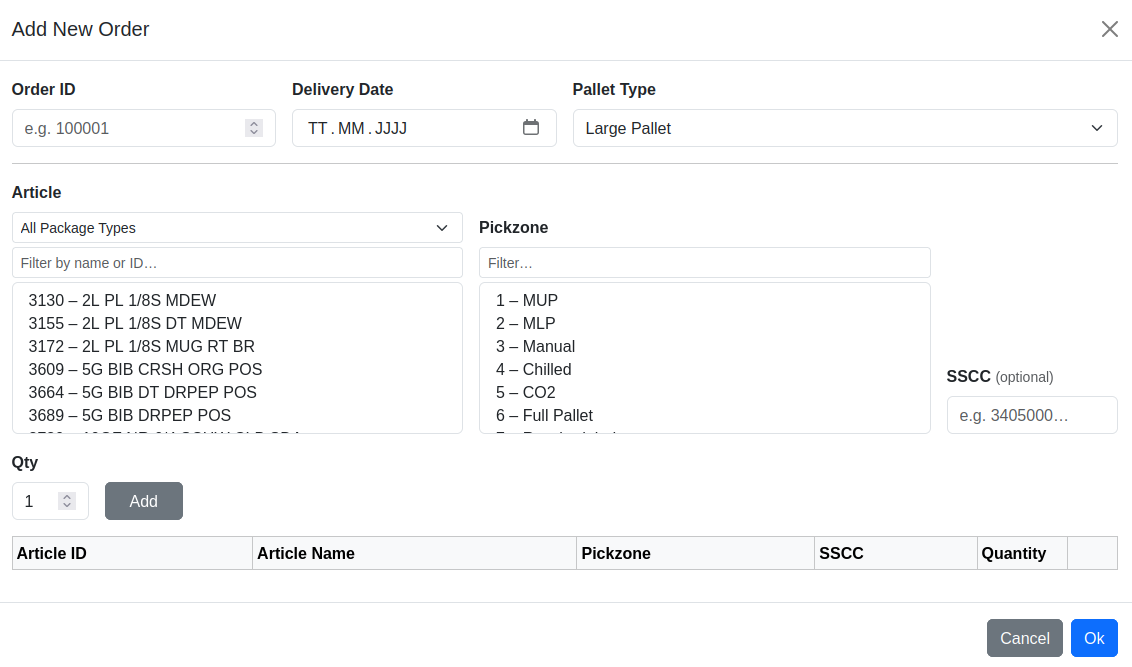Screen dimensions: 1132x667
Task: Focus the Delivery Date field
Action: (x=424, y=128)
